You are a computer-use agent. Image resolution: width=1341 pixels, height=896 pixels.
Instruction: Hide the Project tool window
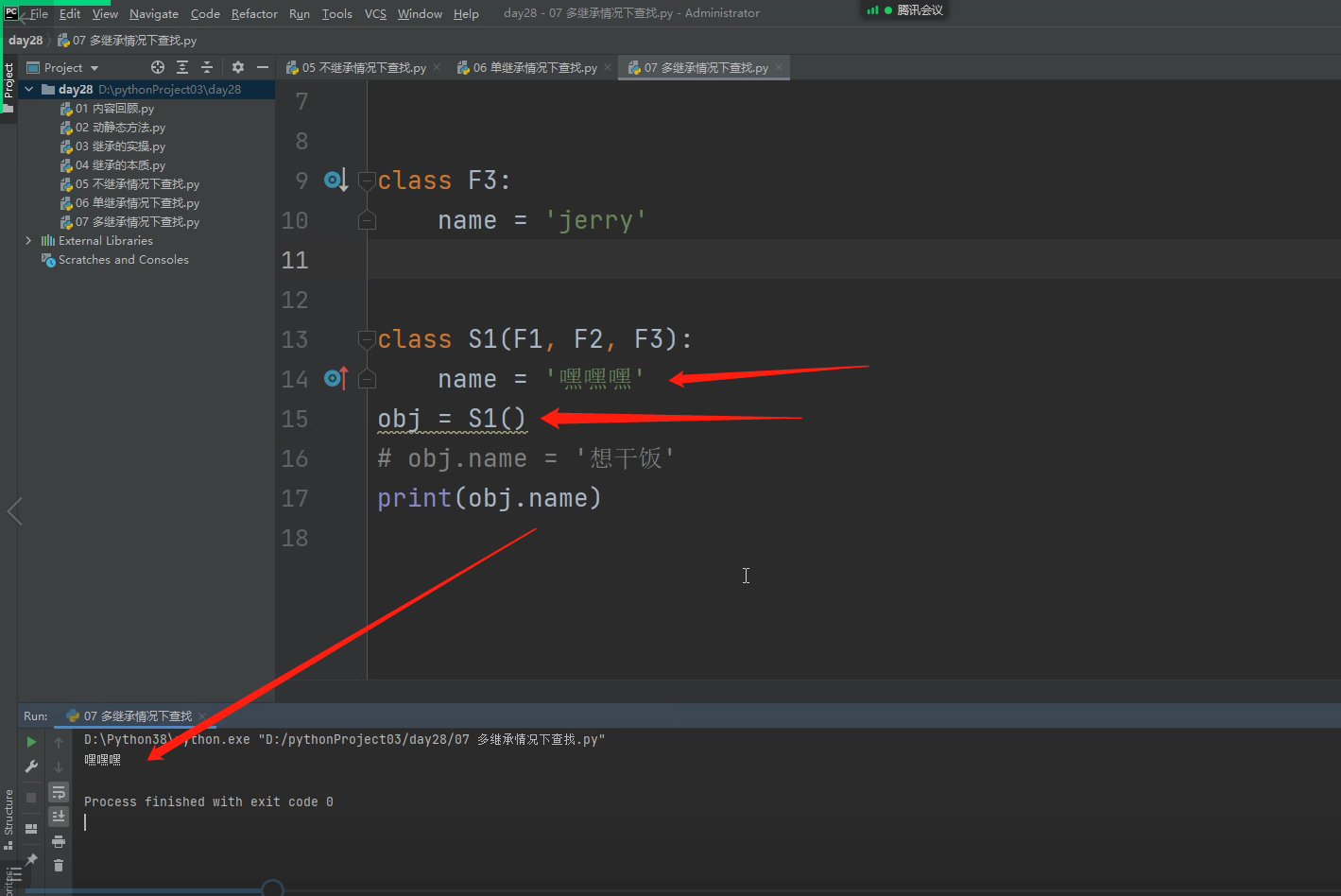pos(263,67)
